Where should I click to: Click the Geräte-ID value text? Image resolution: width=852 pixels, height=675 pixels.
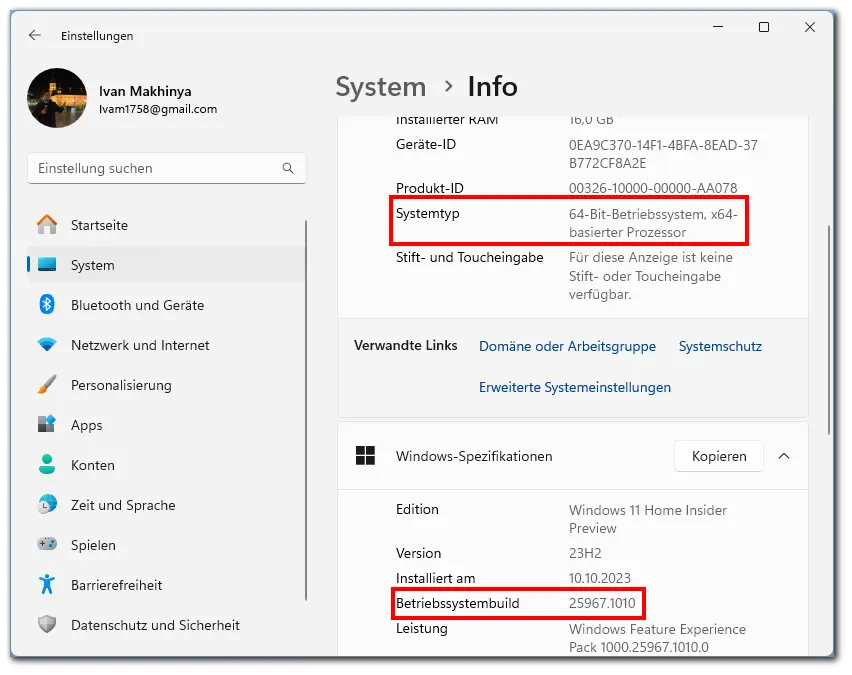(663, 154)
